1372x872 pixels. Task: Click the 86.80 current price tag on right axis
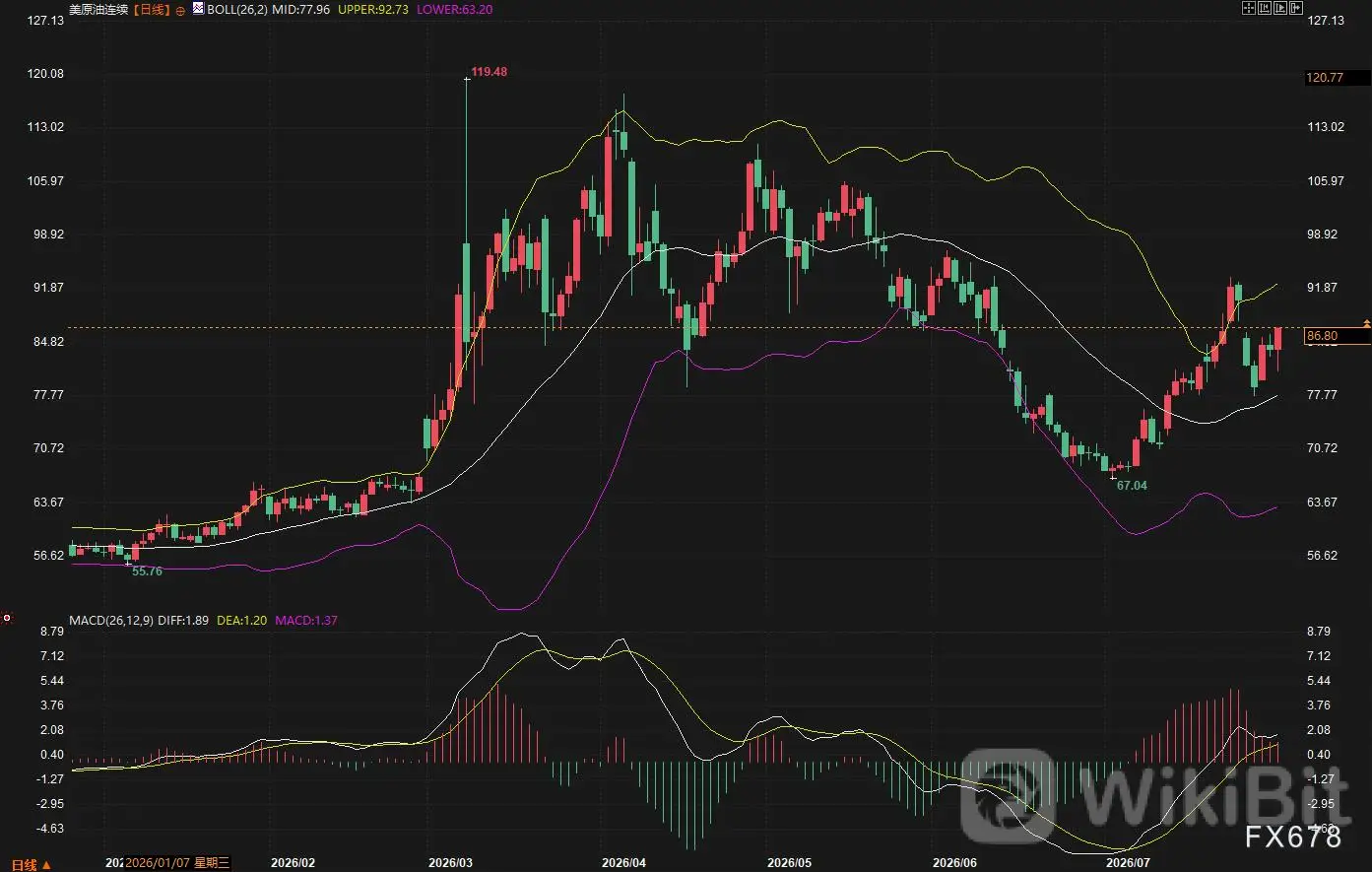[1337, 336]
